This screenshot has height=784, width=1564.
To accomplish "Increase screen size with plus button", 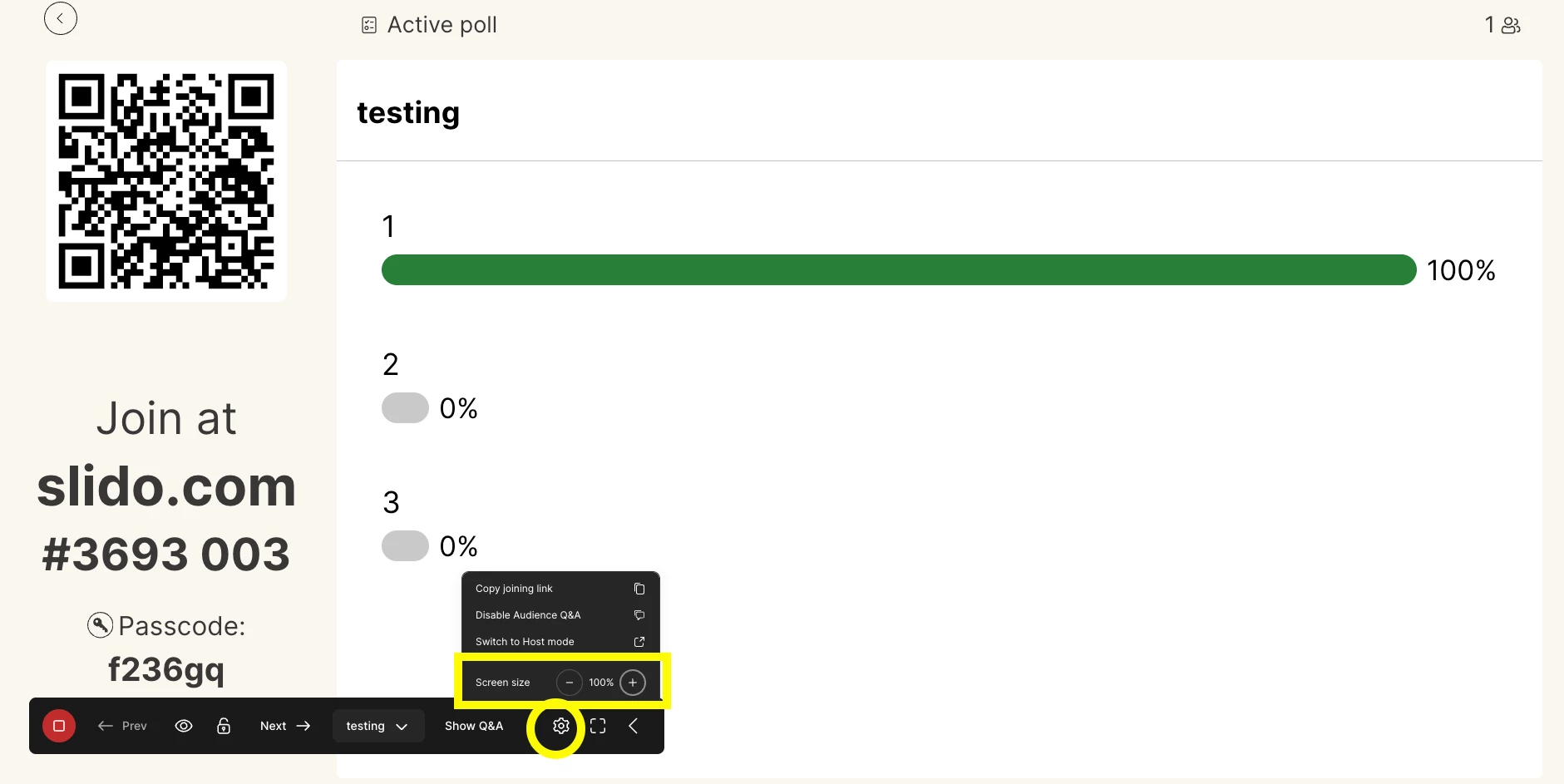I will pos(633,683).
